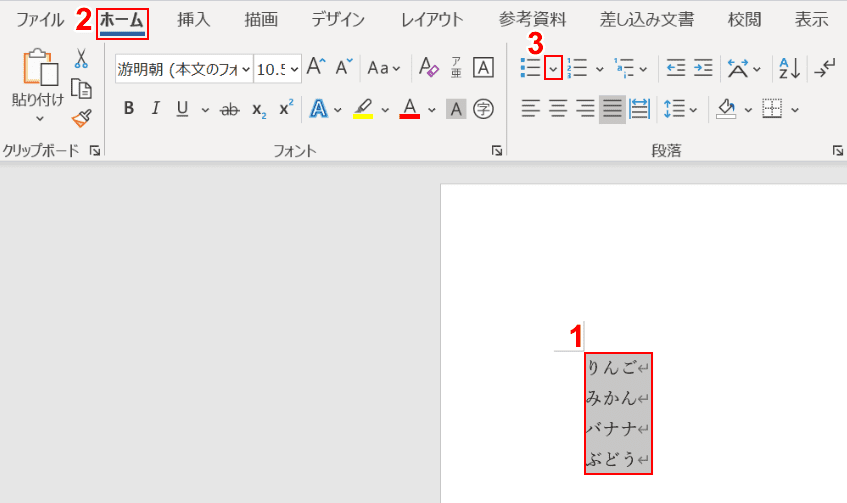Open the font name dropdown
This screenshot has width=847, height=503.
pyautogui.click(x=246, y=69)
